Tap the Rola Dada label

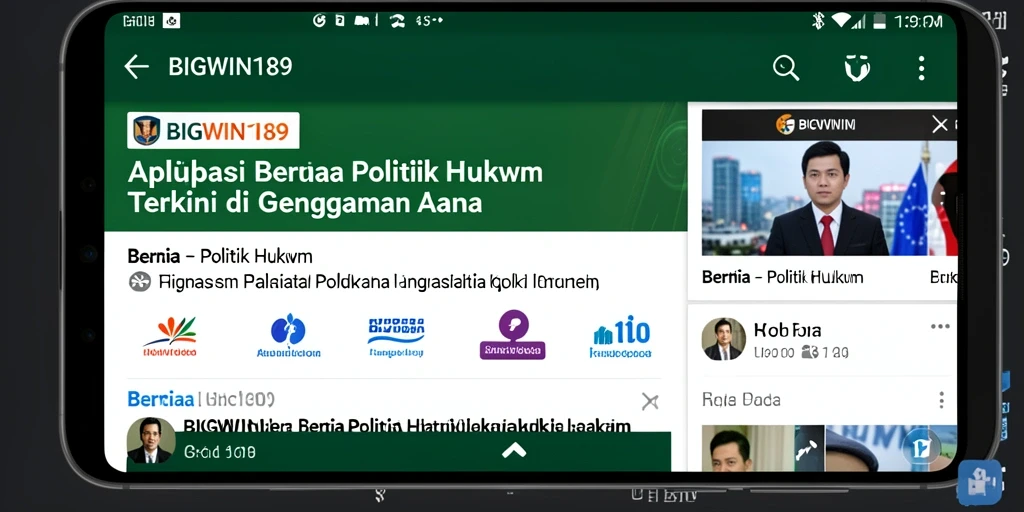[741, 400]
